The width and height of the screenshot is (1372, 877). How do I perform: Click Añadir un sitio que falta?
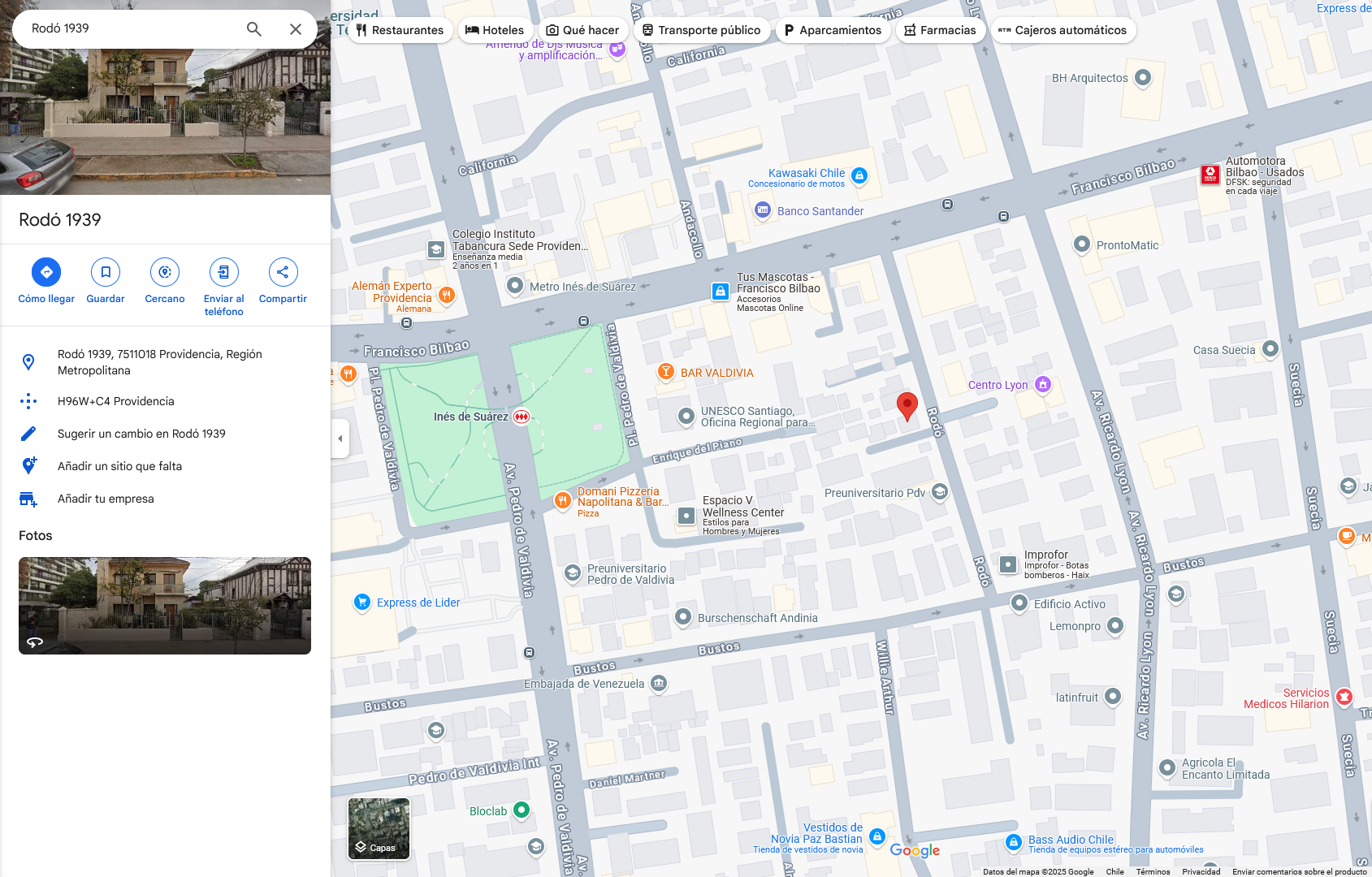coord(119,466)
